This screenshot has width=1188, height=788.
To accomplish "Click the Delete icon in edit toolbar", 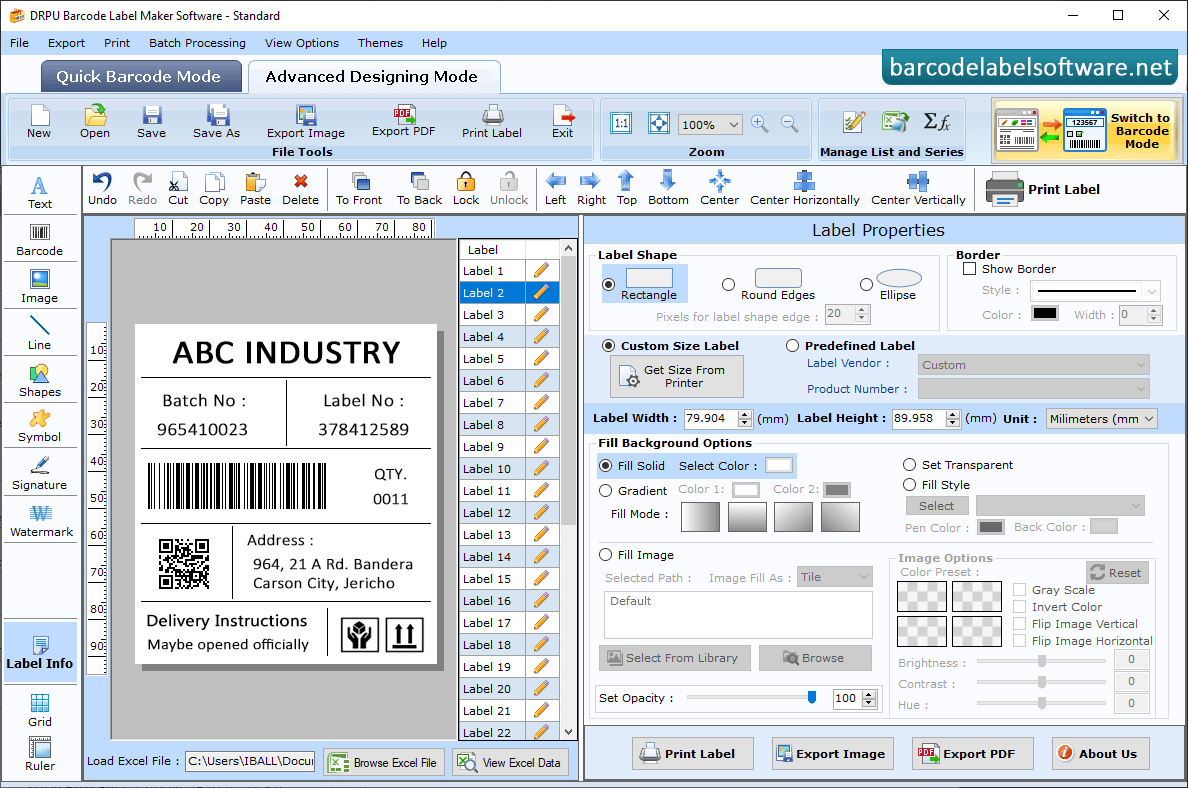I will pyautogui.click(x=301, y=189).
